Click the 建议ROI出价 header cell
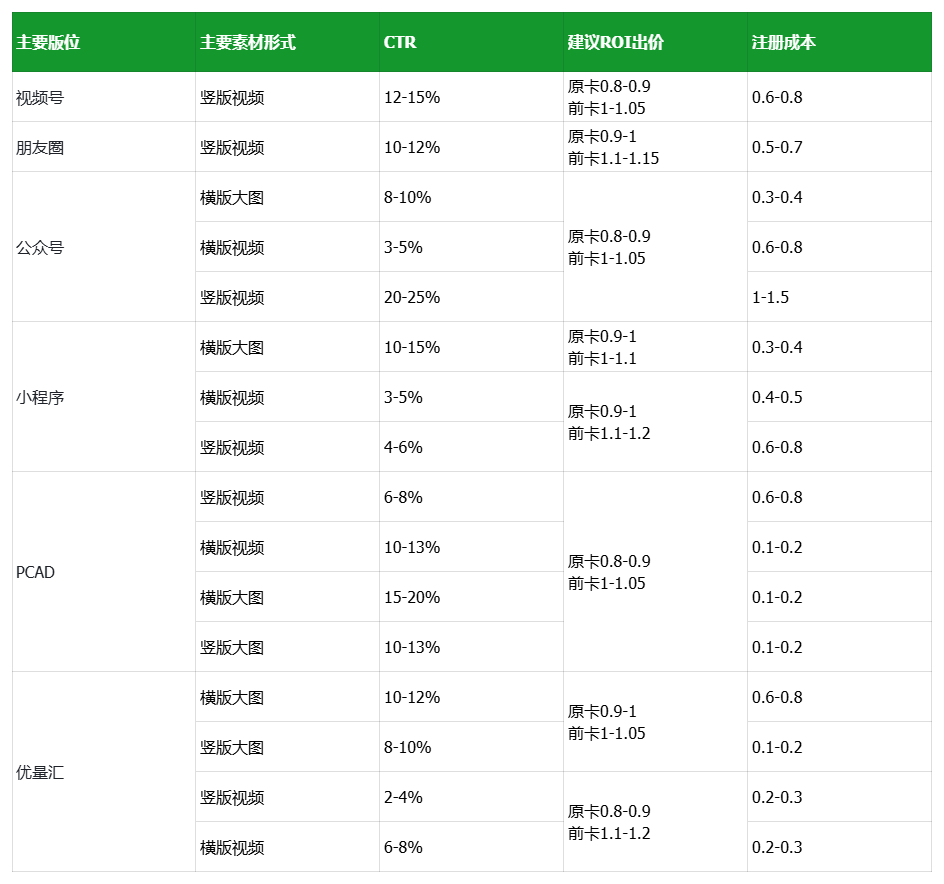The width and height of the screenshot is (944, 884). click(655, 42)
